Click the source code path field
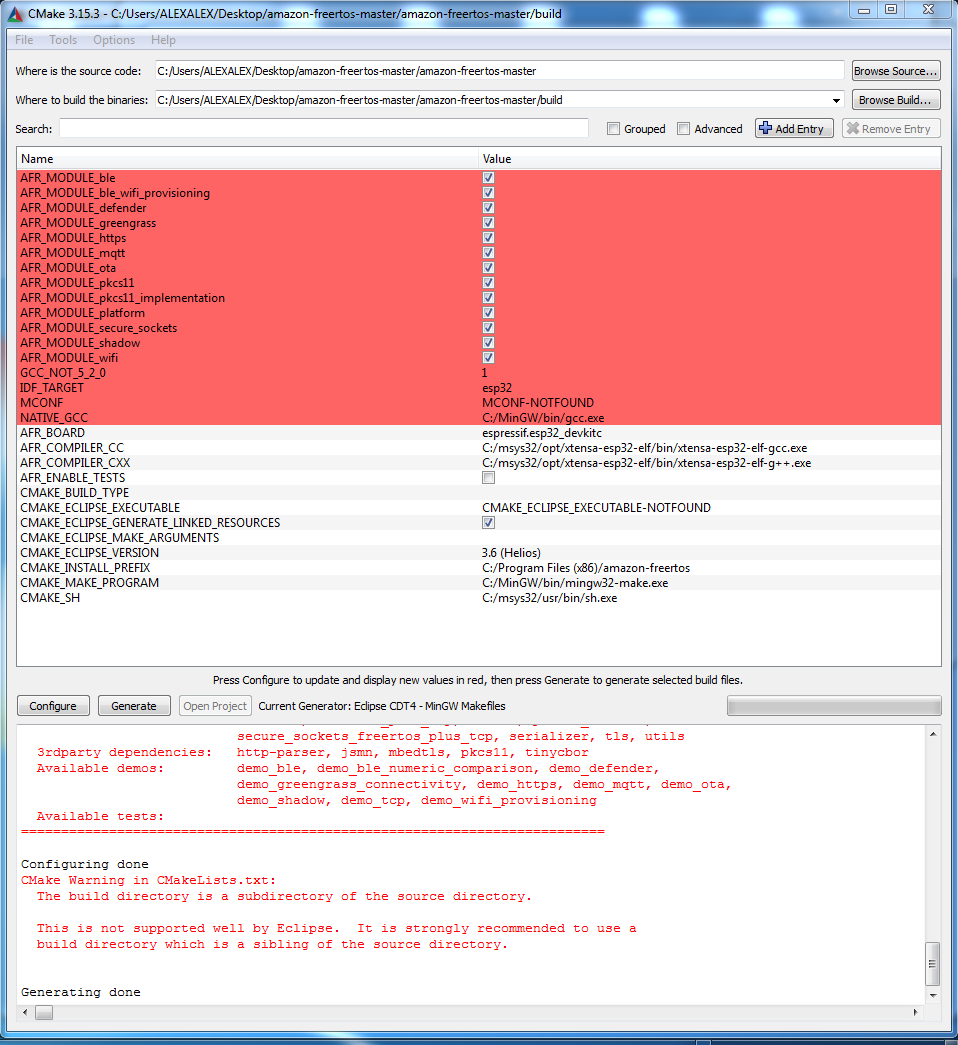The image size is (958, 1045). (x=499, y=71)
